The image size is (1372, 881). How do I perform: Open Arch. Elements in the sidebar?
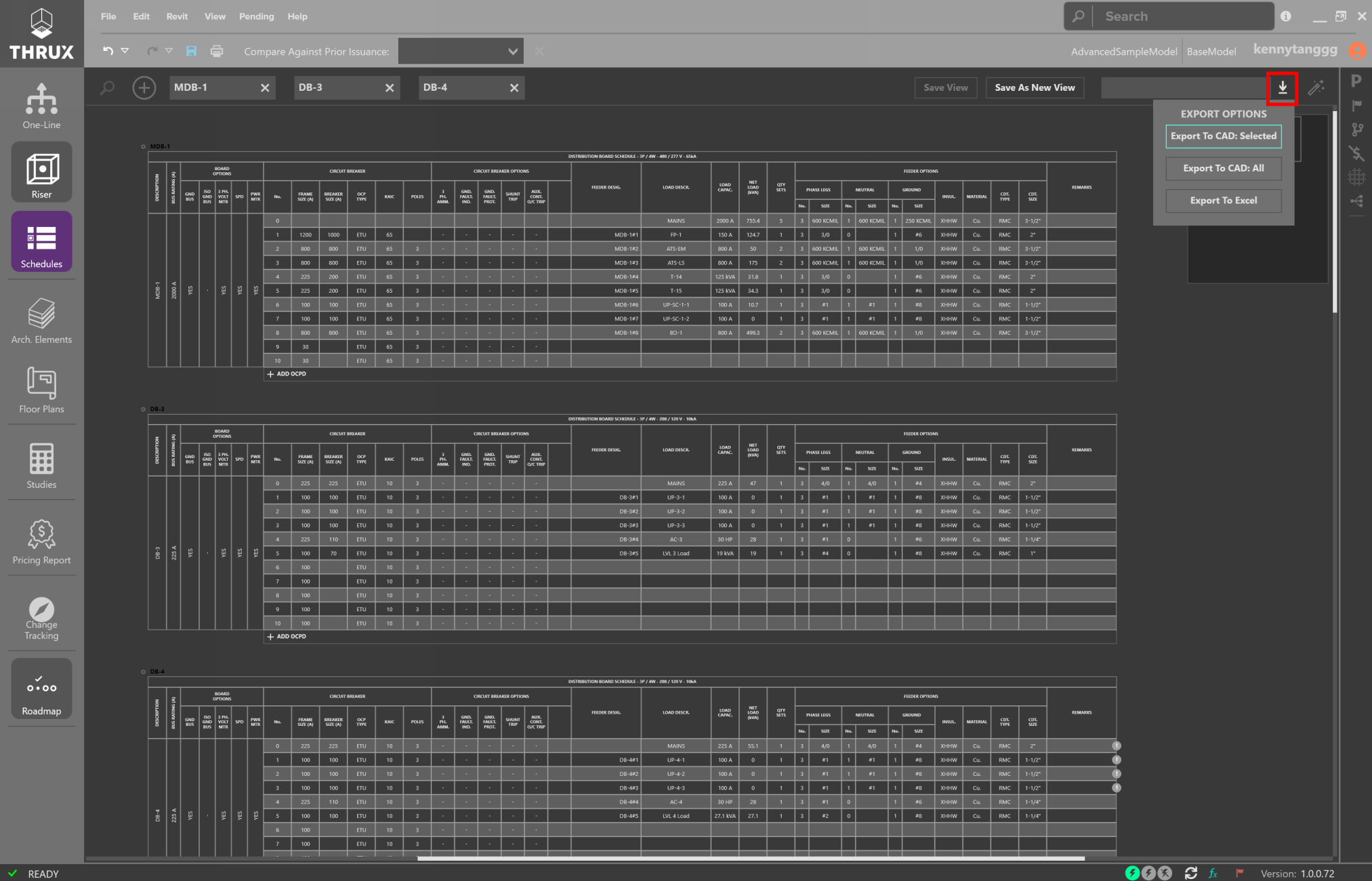41,320
